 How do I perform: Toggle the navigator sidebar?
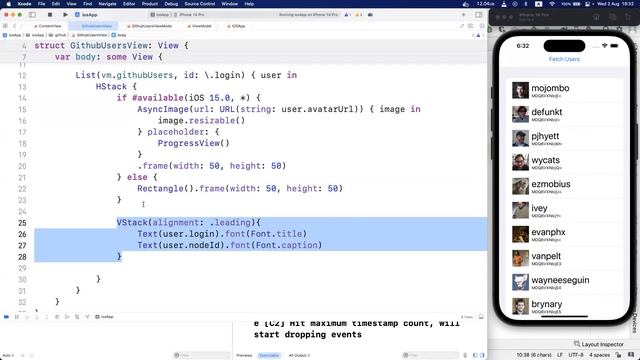click(32, 15)
